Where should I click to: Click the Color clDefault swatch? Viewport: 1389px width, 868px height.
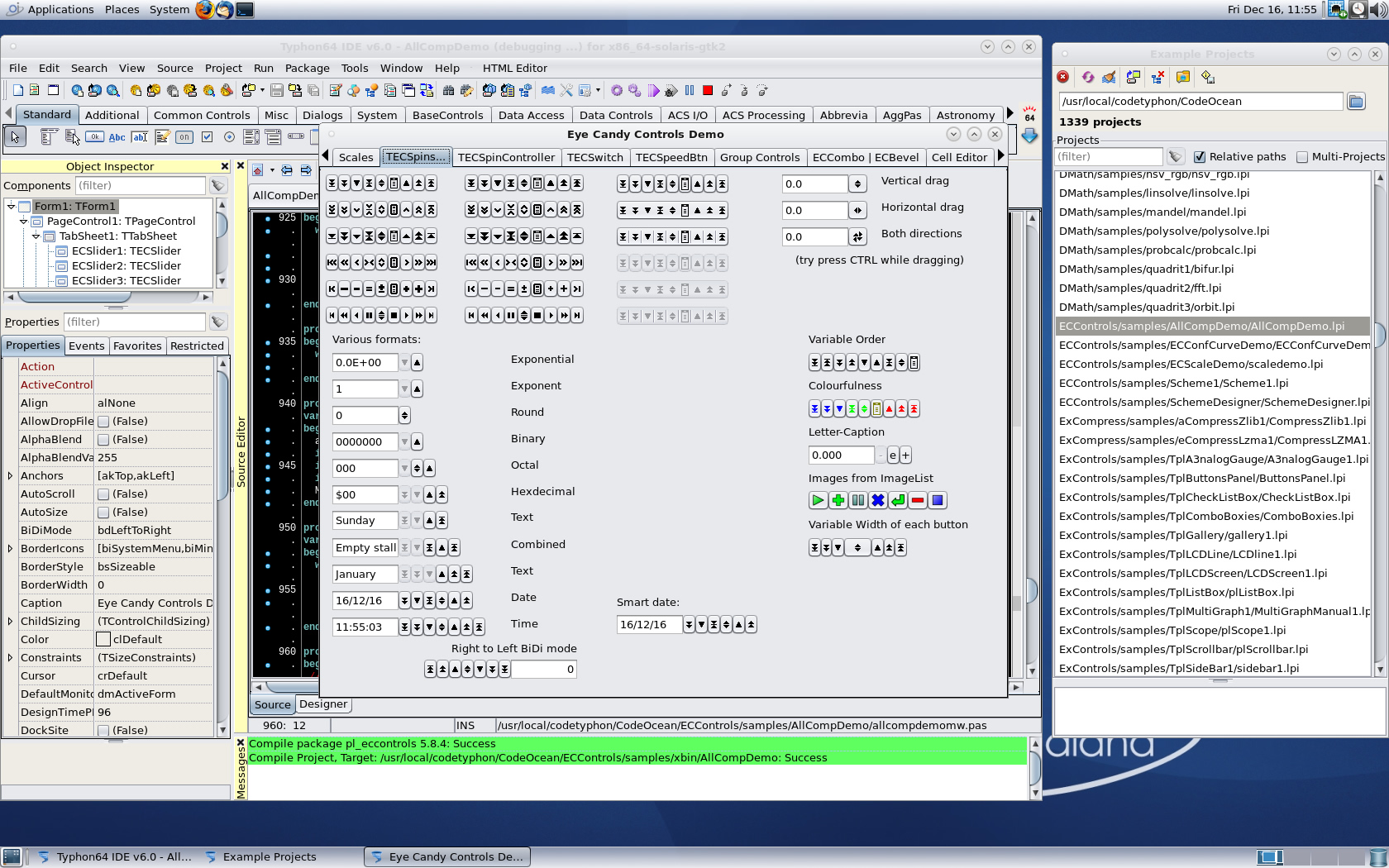(103, 640)
